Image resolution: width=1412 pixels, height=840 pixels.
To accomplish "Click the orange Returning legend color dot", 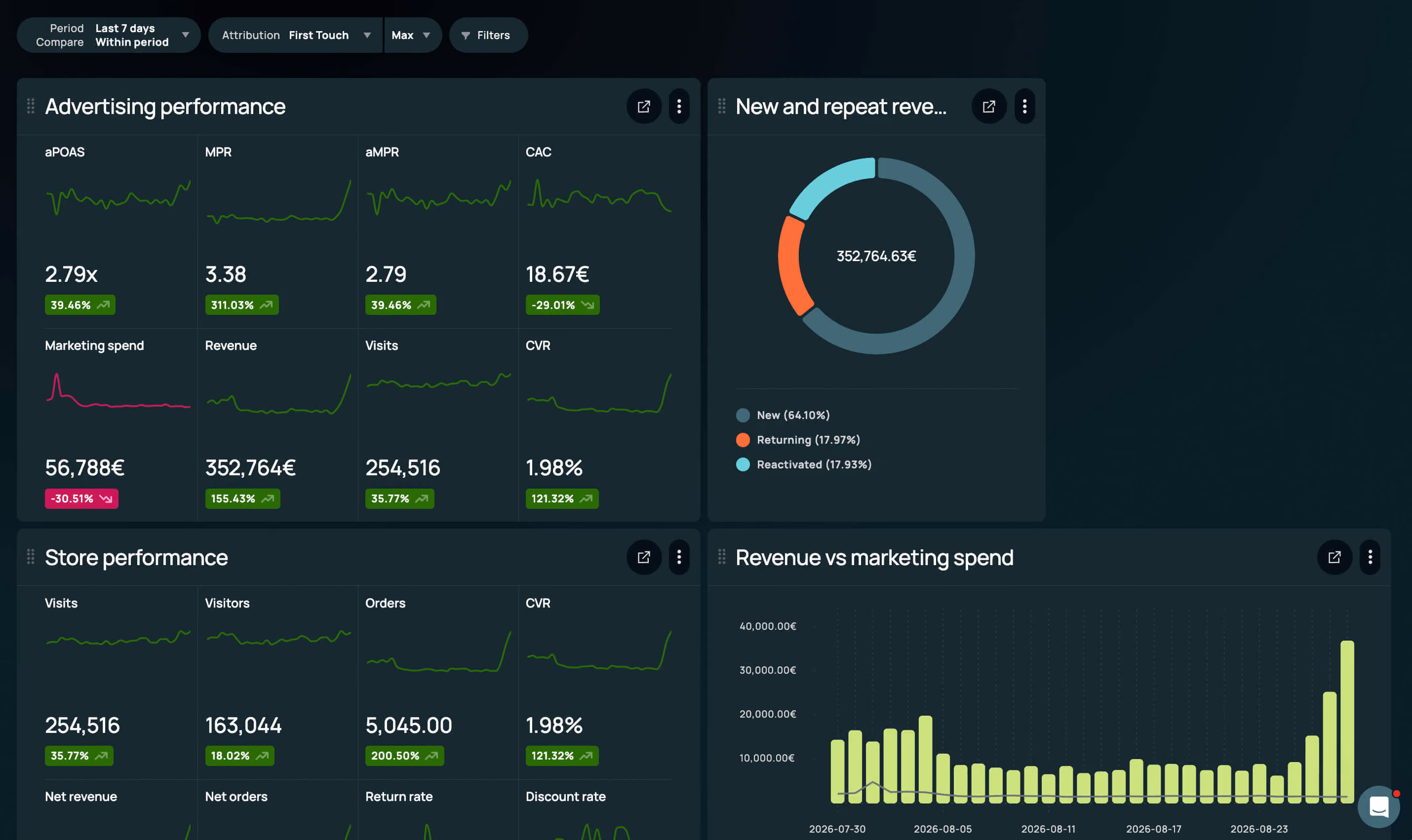I will coord(743,440).
